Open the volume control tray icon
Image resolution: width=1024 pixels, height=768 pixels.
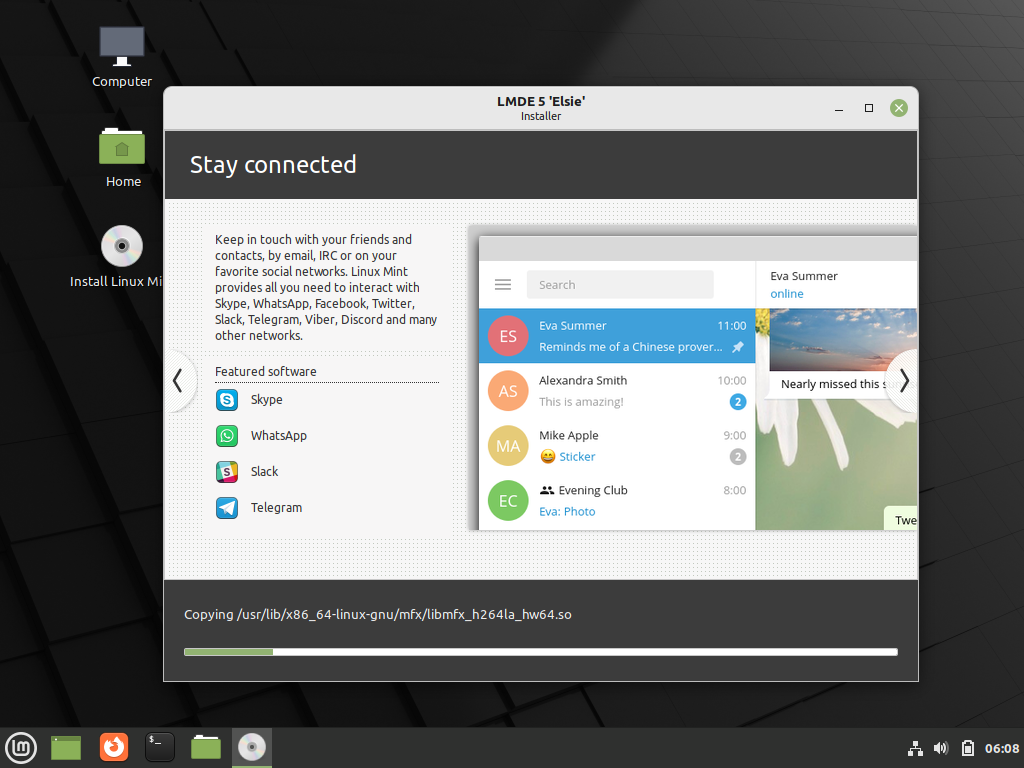941,748
